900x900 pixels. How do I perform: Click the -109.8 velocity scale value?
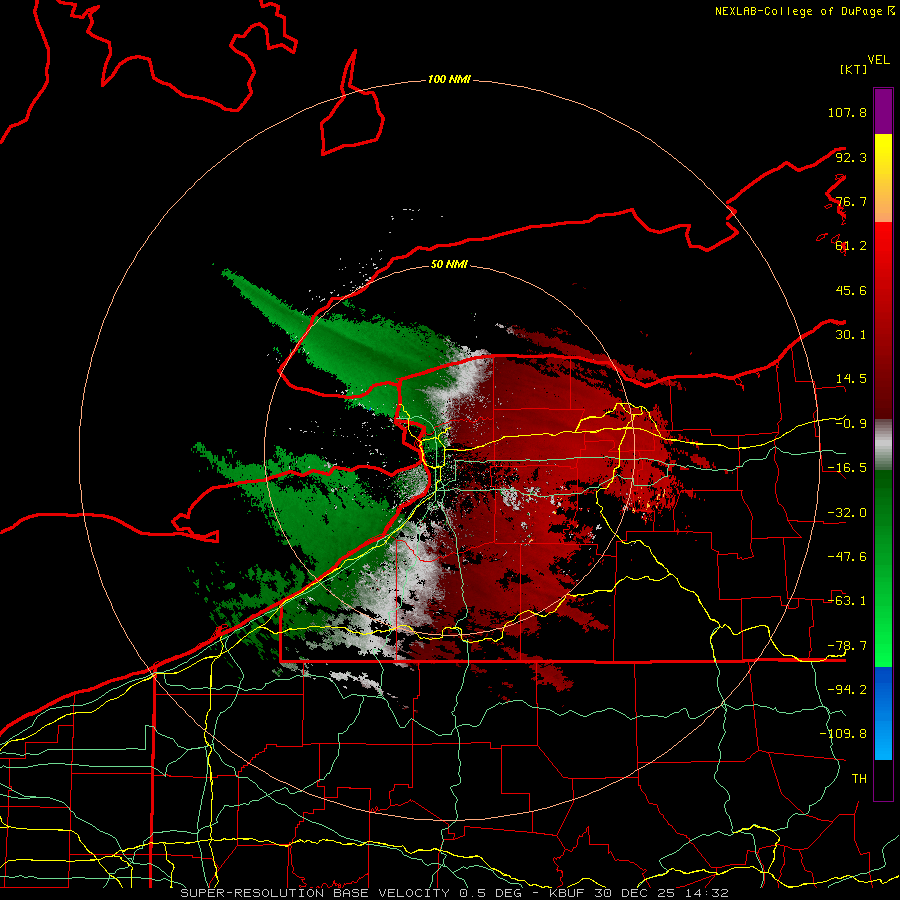[x=843, y=734]
